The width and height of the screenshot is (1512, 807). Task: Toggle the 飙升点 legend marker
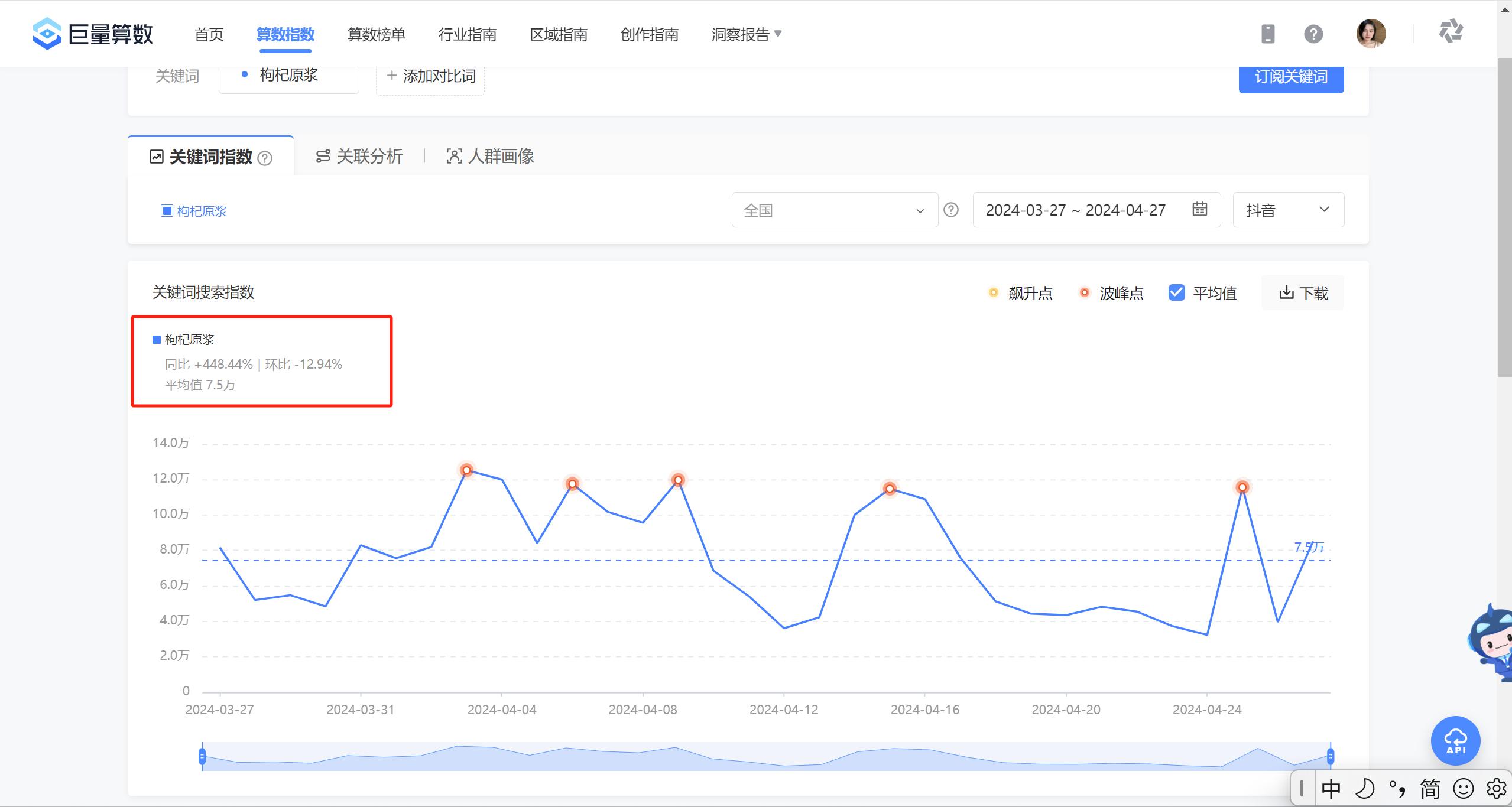pyautogui.click(x=992, y=292)
